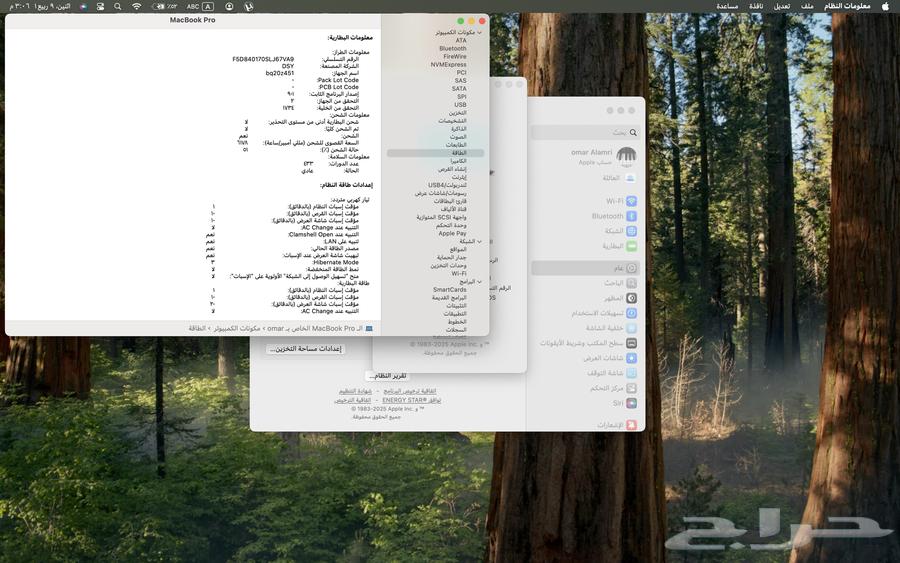Open the ملف menu in the menu bar

(807, 6)
